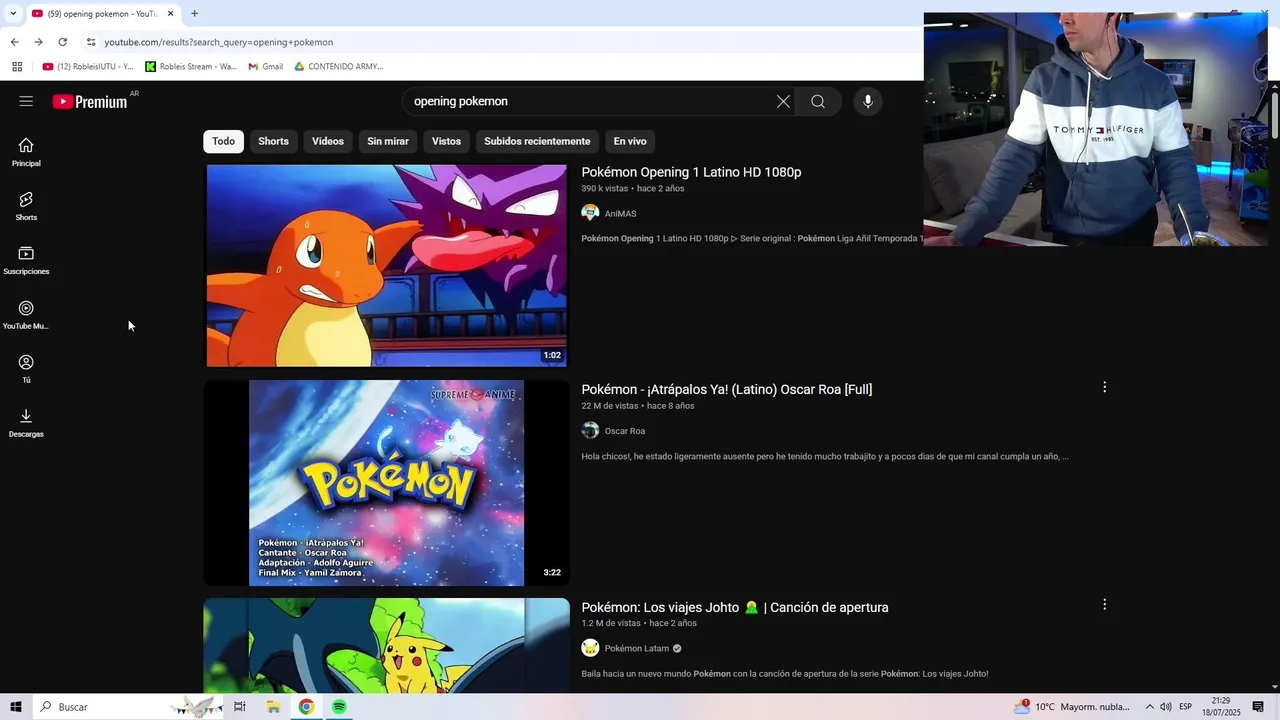Open Task View on the taskbar
This screenshot has width=1280, height=720.
tap(240, 707)
